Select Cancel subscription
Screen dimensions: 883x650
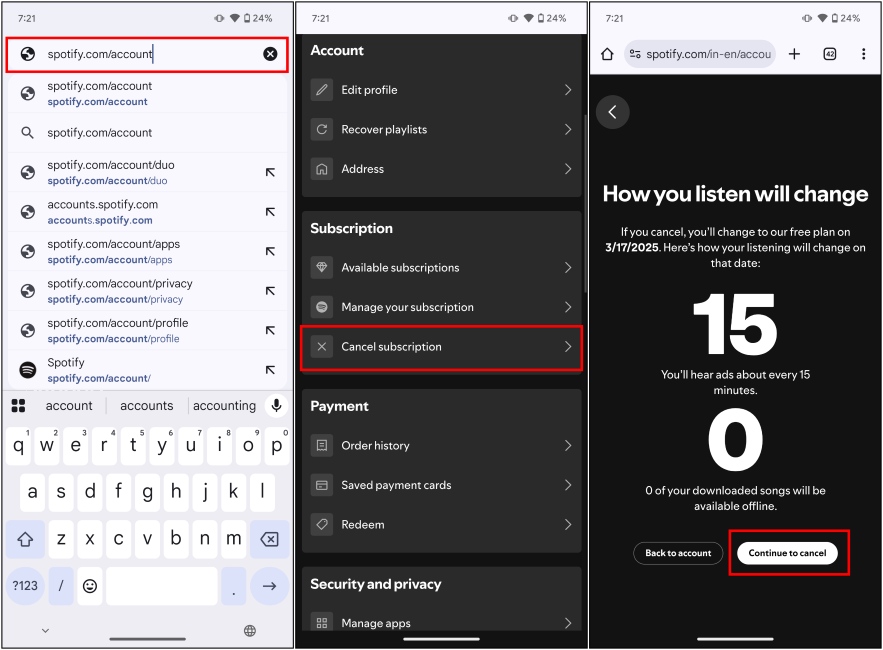(442, 347)
